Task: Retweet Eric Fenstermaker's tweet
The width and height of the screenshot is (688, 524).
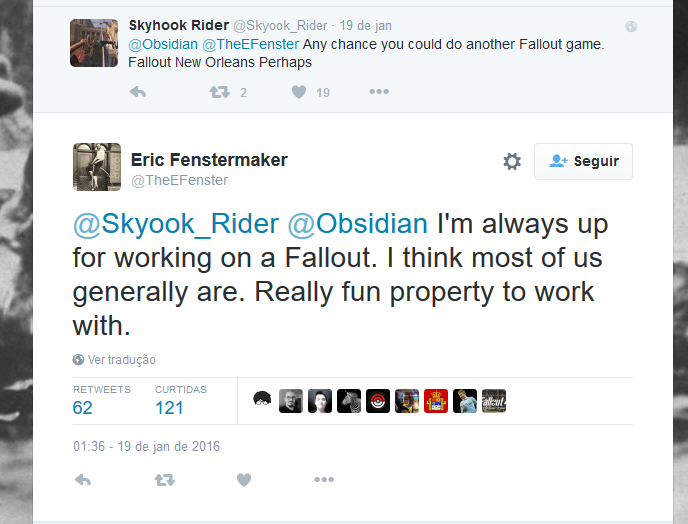Action: point(165,480)
